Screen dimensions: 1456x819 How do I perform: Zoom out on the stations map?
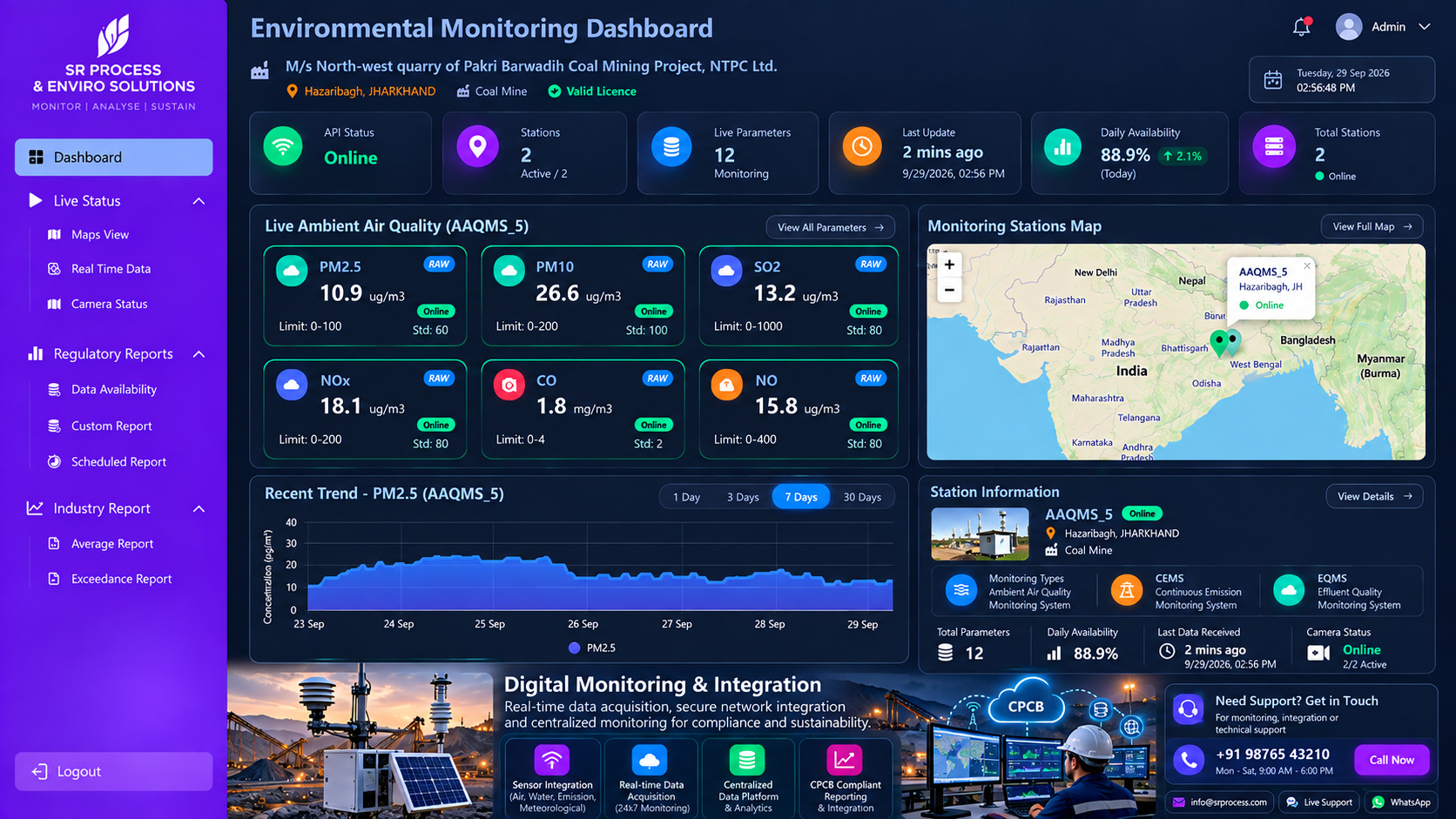(x=949, y=290)
